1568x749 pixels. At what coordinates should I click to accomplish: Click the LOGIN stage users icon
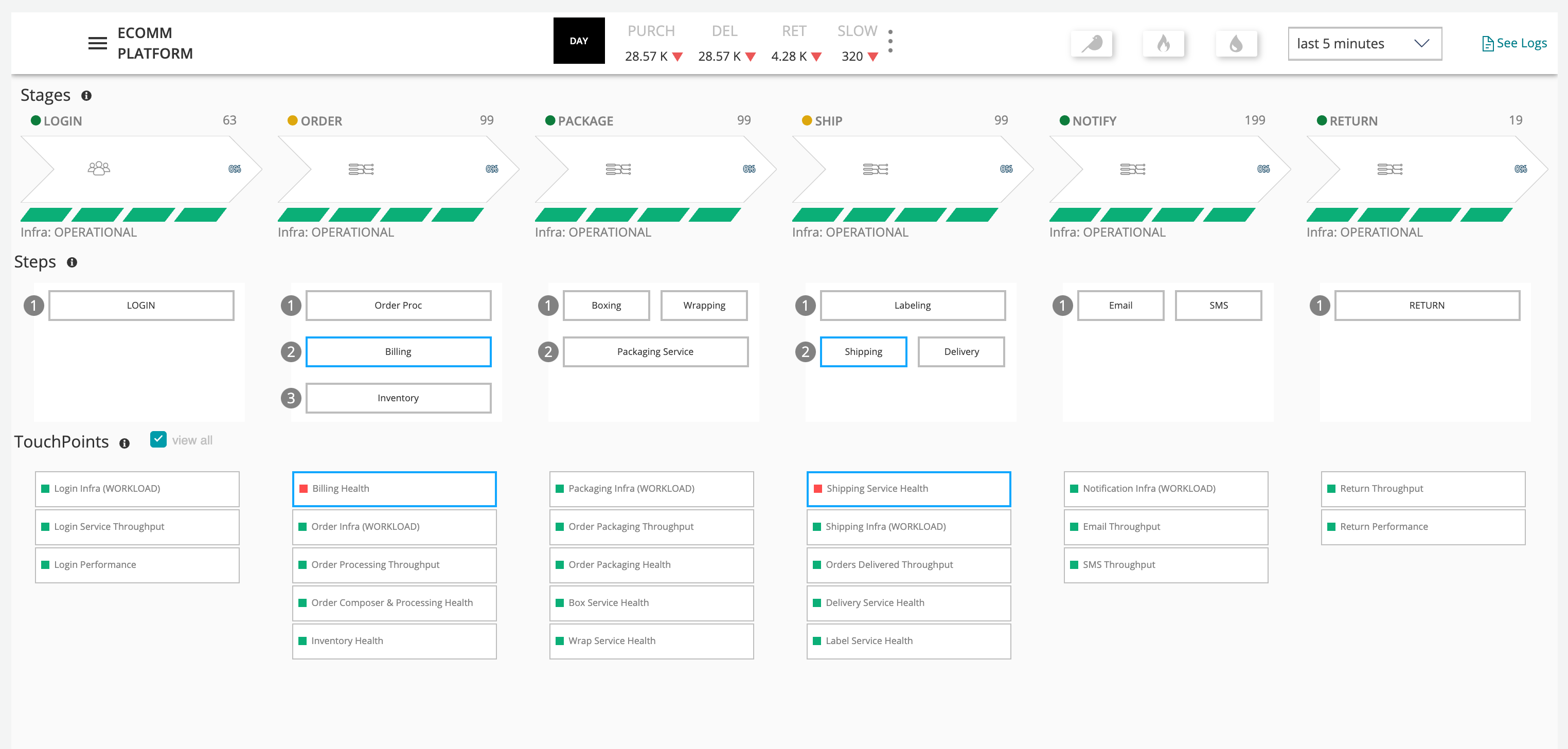(99, 169)
